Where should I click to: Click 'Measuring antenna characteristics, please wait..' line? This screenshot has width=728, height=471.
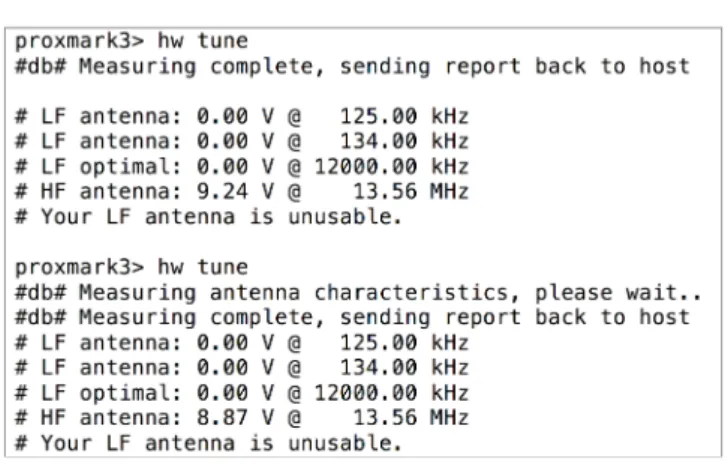coord(358,293)
